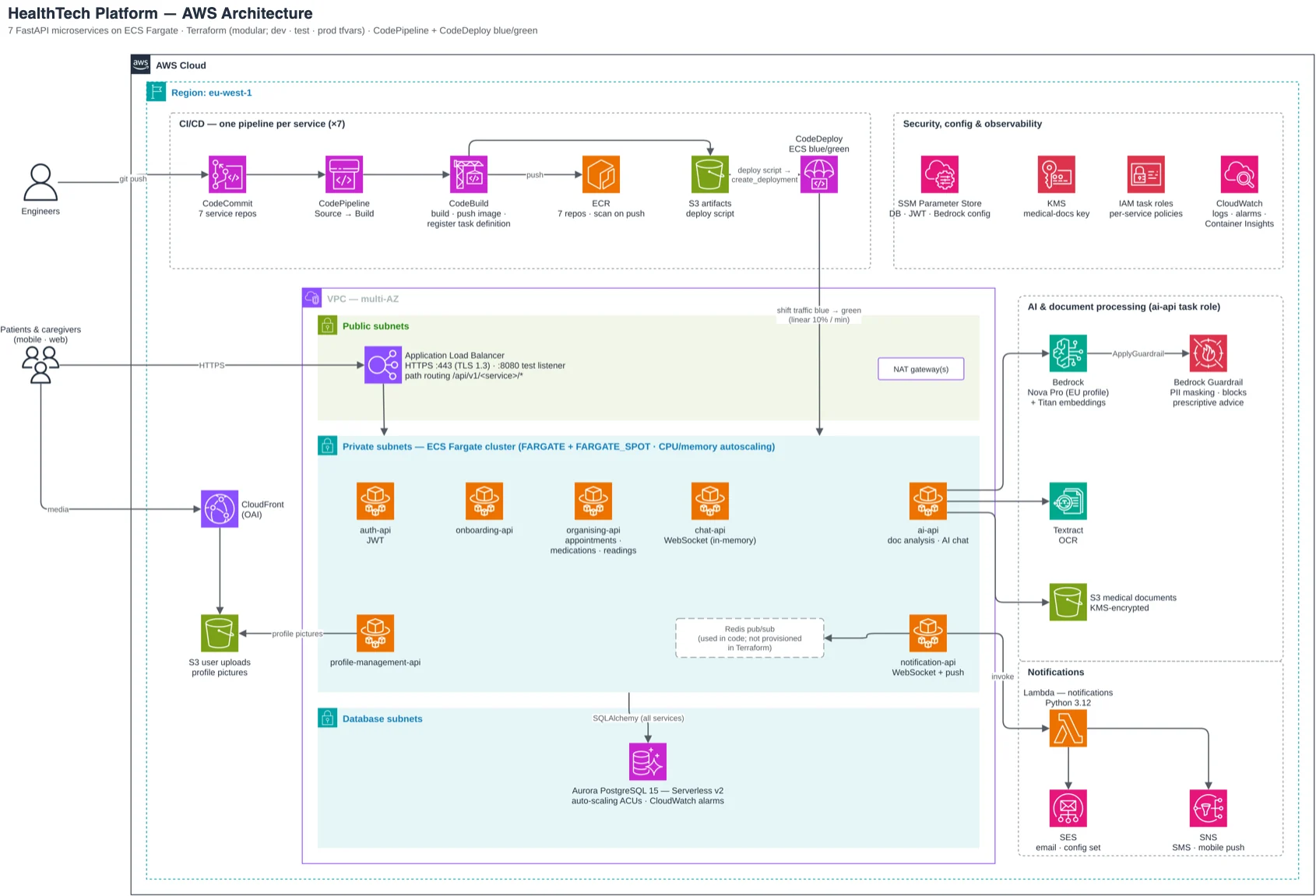Select the auth-api Fargate service icon
This screenshot has height=896, width=1316.
pos(375,501)
